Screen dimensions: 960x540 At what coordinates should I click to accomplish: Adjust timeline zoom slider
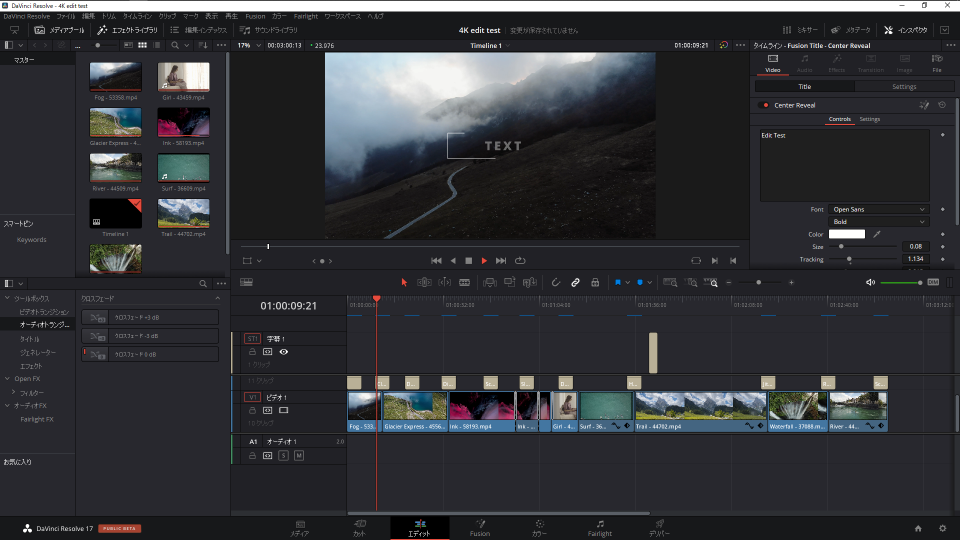(759, 282)
